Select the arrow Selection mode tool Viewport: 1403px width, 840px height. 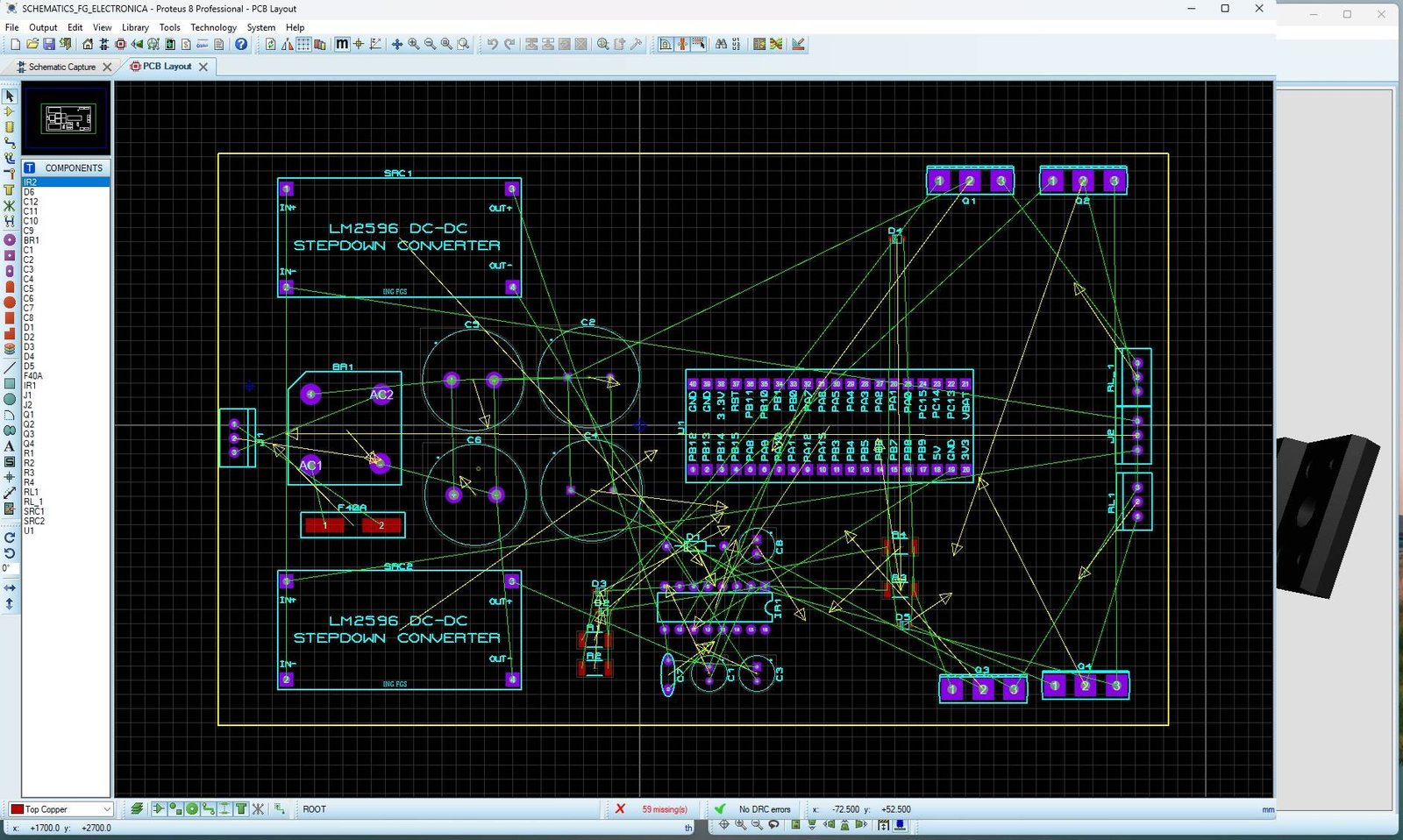[10, 96]
